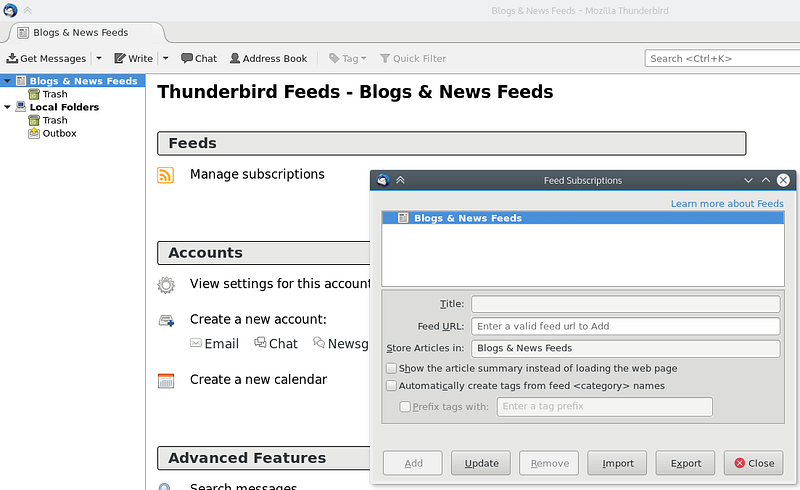This screenshot has width=800, height=490.
Task: Toggle the Prefix tags with checkbox
Action: pos(405,406)
